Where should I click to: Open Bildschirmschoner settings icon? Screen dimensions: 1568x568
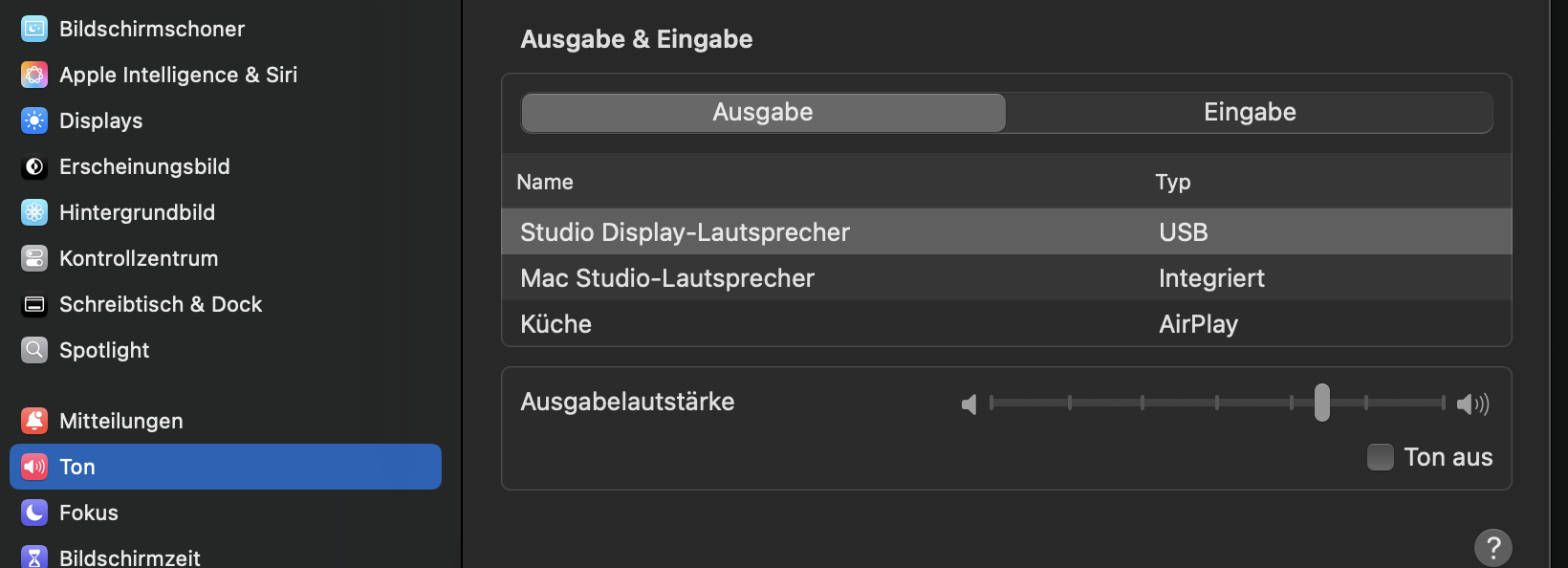point(34,29)
